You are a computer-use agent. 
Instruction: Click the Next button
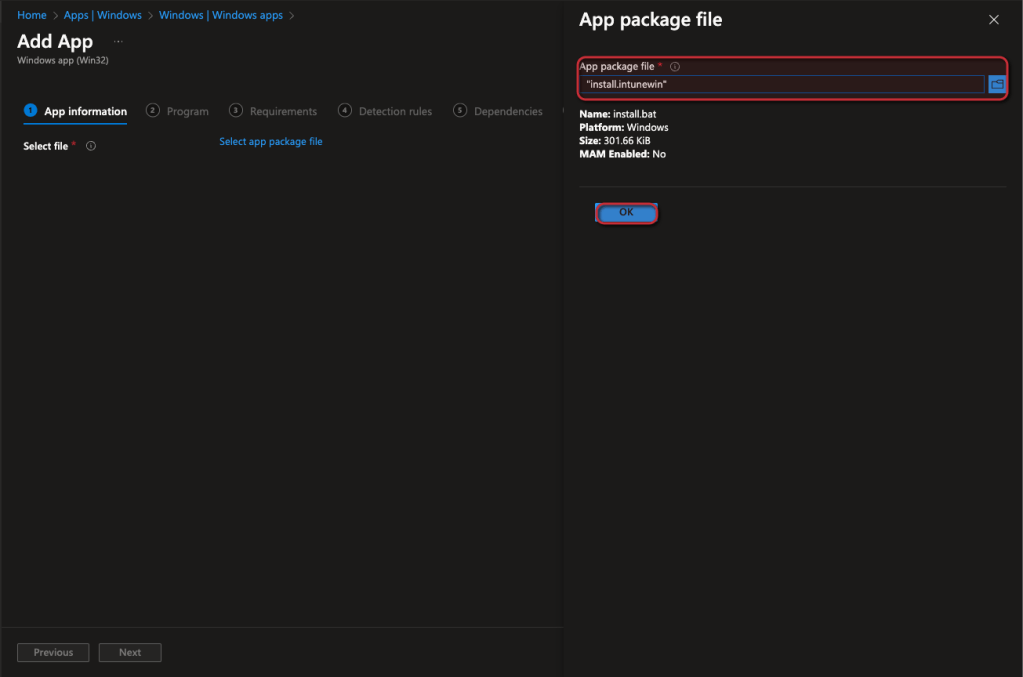click(130, 652)
